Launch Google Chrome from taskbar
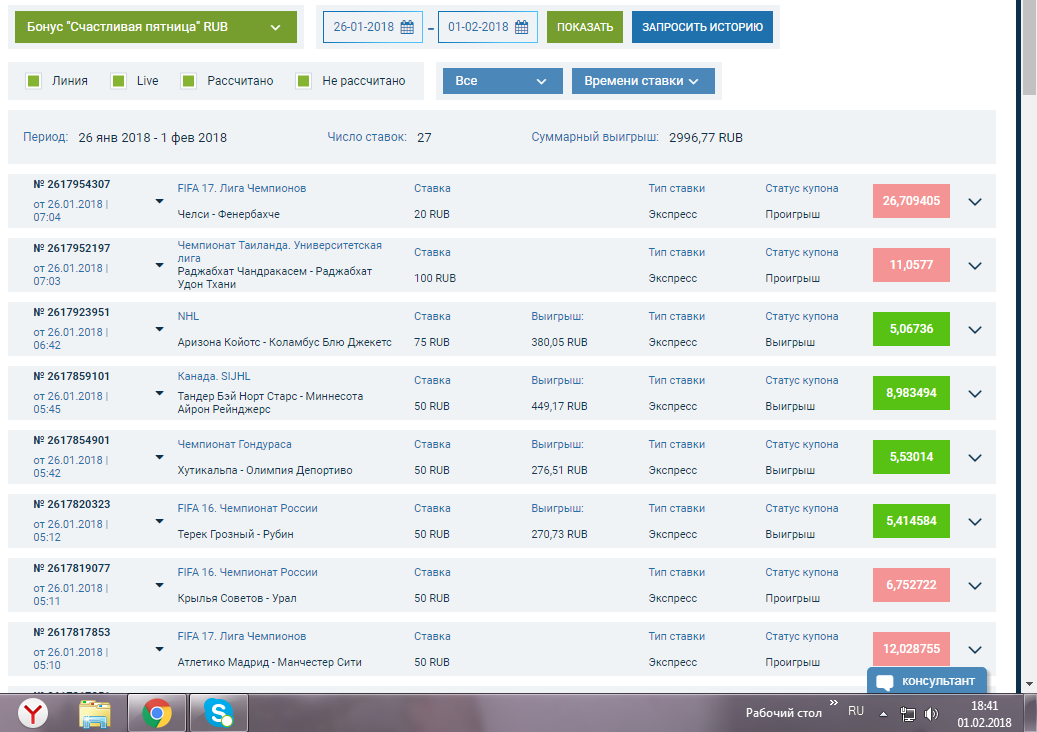 pos(156,713)
